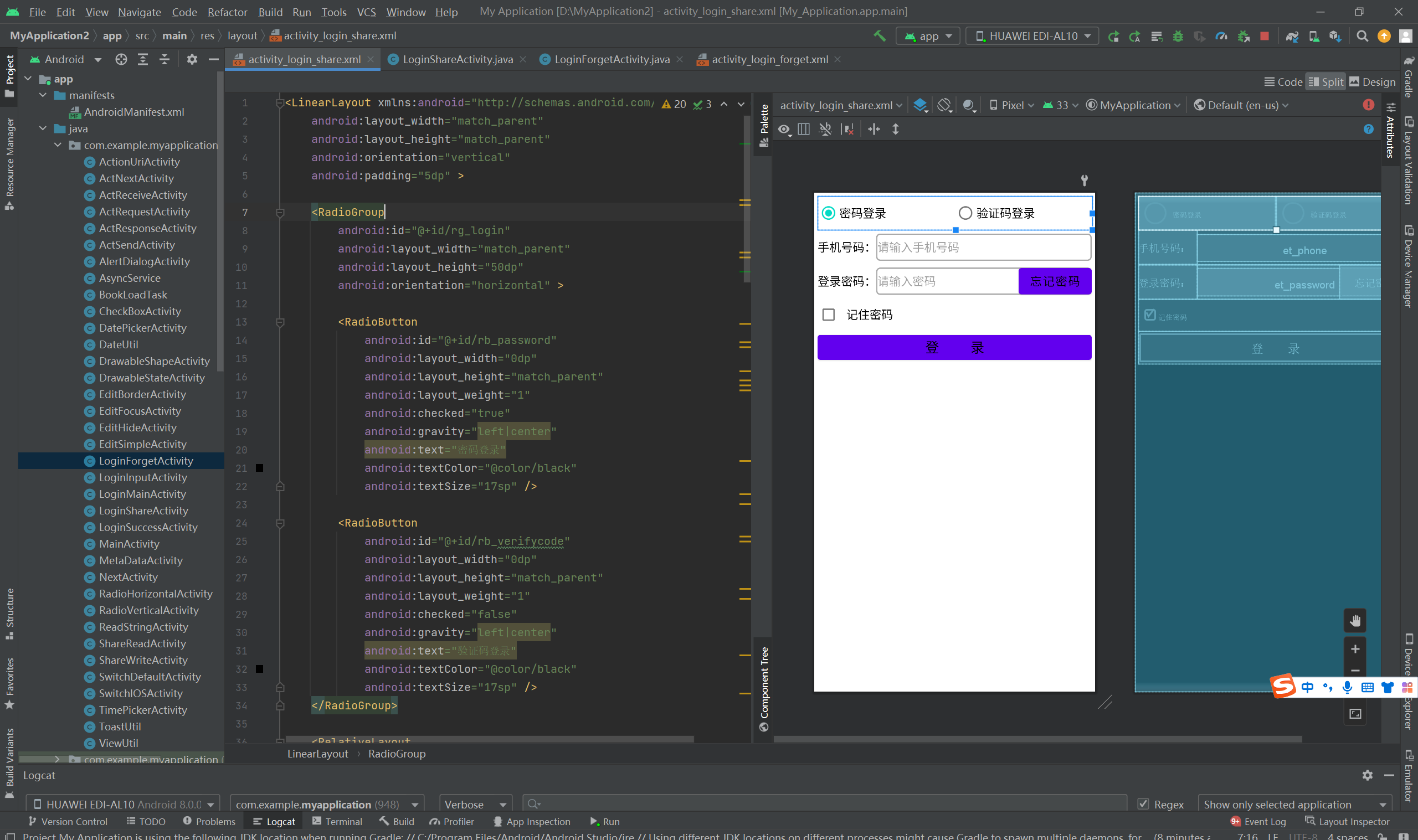Viewport: 1418px width, 840px height.
Task: Open Project panel settings gear icon
Action: point(192,59)
